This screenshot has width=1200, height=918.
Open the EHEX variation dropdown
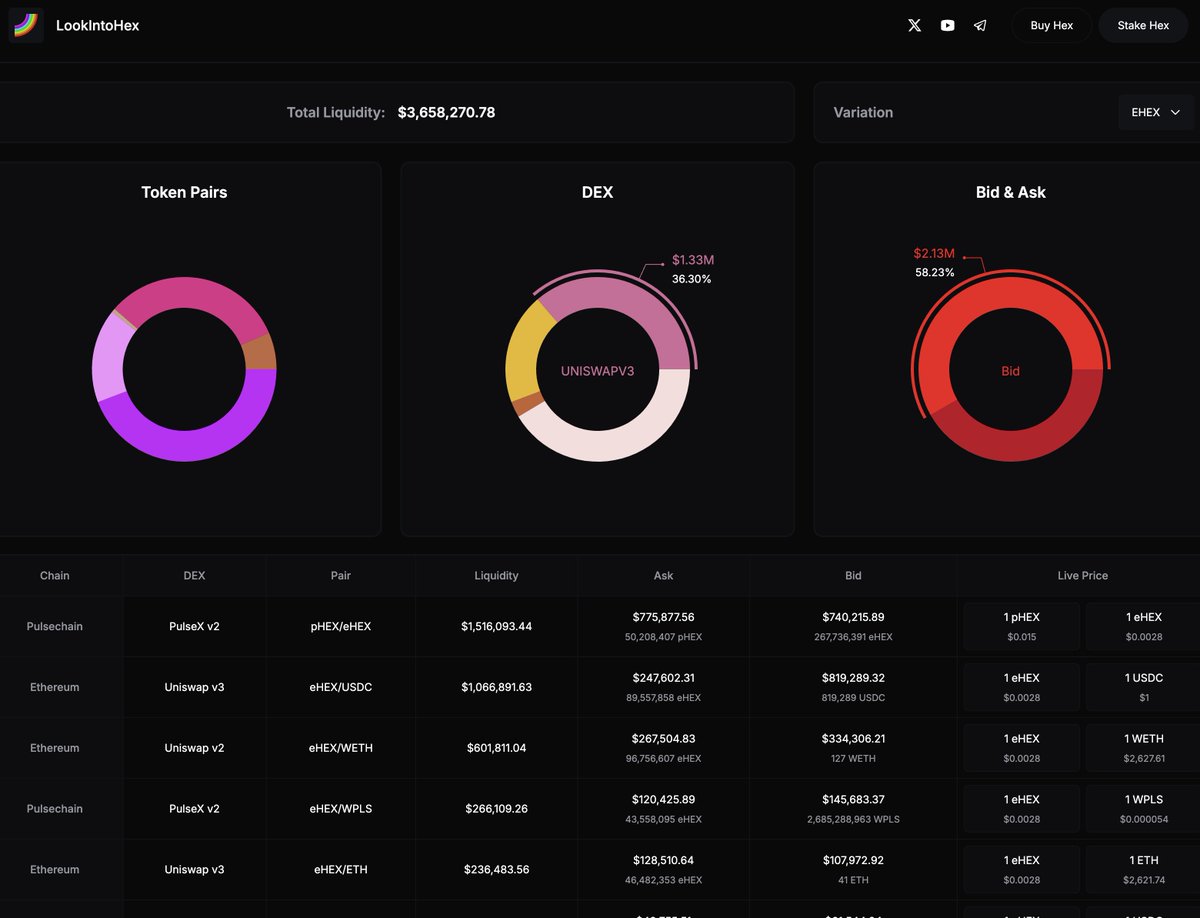tap(1156, 113)
